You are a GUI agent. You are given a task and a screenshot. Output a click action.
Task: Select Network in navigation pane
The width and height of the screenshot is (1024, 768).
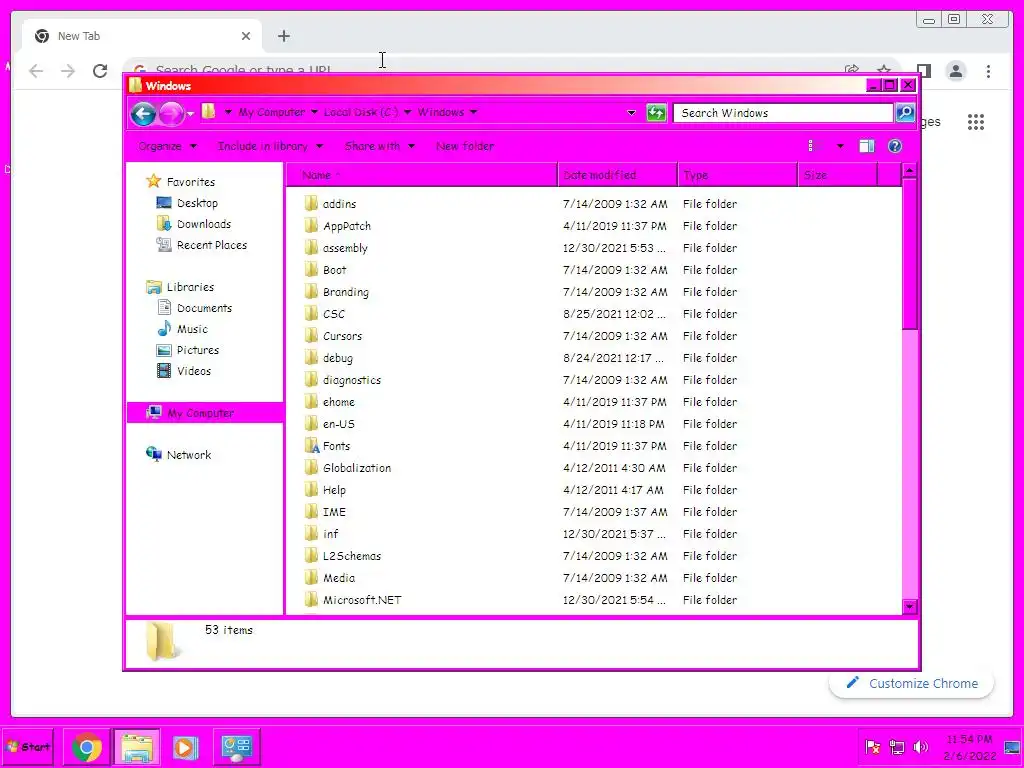click(x=189, y=455)
